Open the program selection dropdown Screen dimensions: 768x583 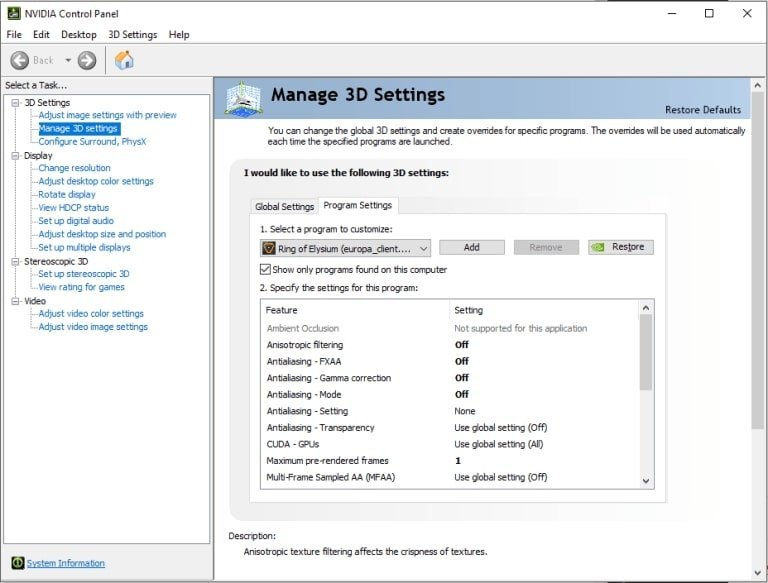click(x=345, y=248)
